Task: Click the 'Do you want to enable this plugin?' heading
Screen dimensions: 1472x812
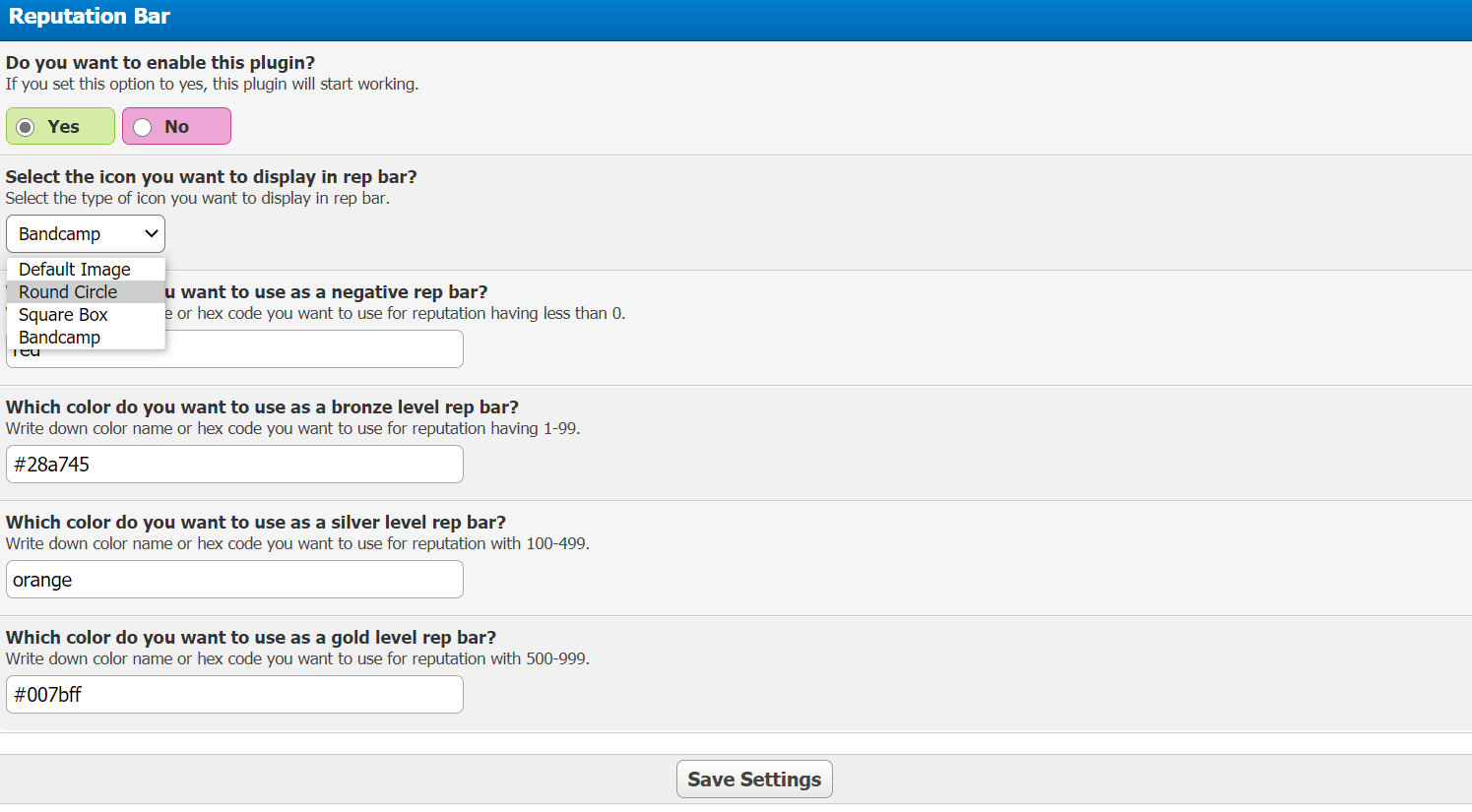Action: click(x=160, y=63)
